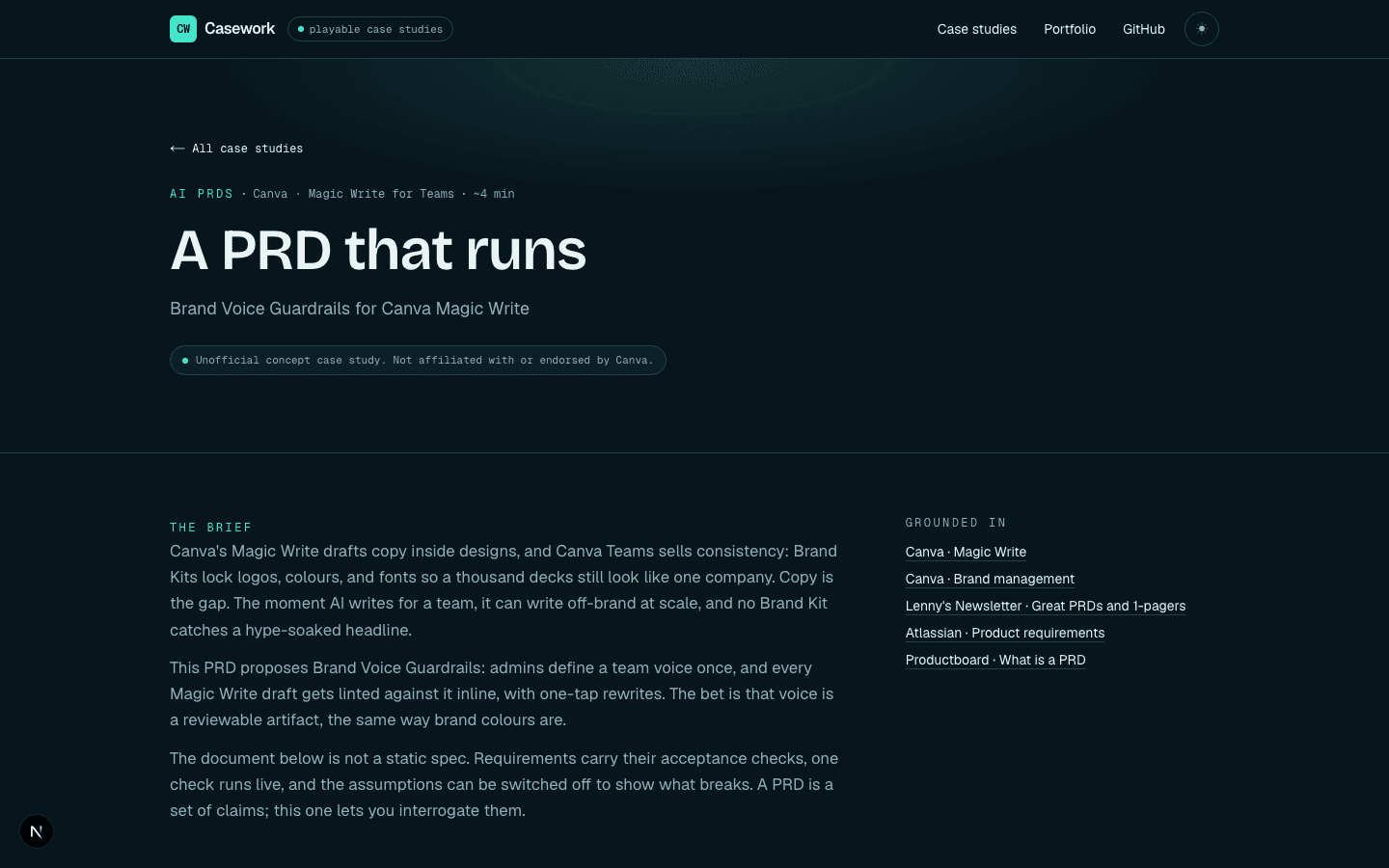1389x868 pixels.
Task: Click the Magic Write for Teams meta text
Action: pos(381,194)
